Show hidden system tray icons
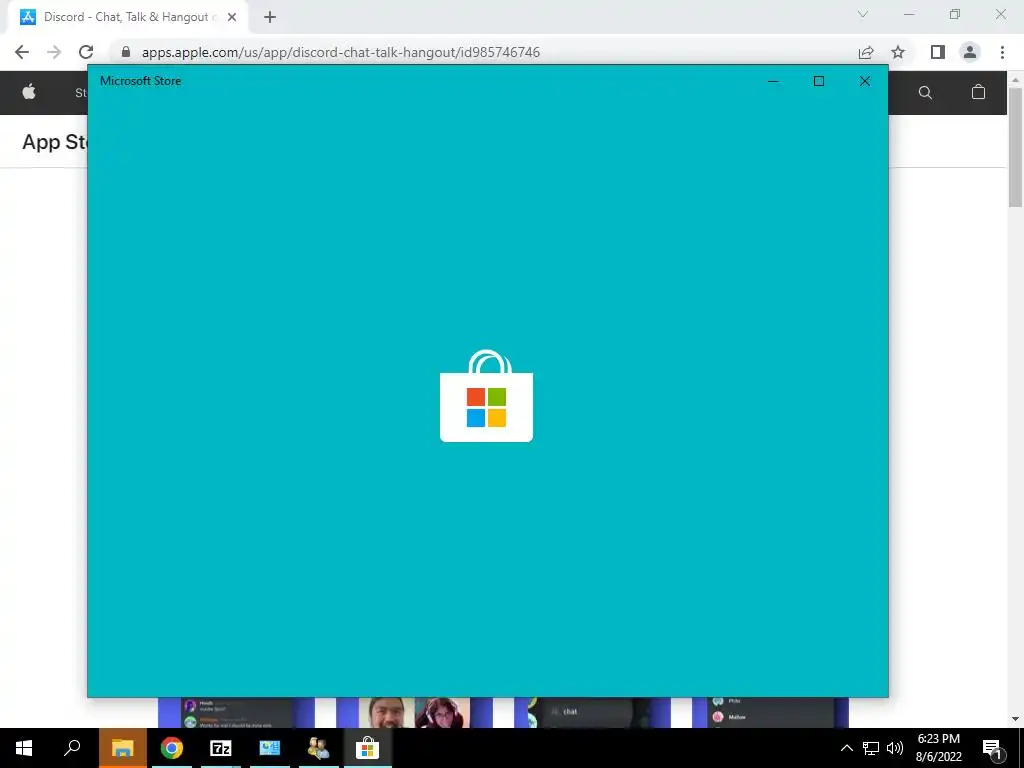 (846, 748)
